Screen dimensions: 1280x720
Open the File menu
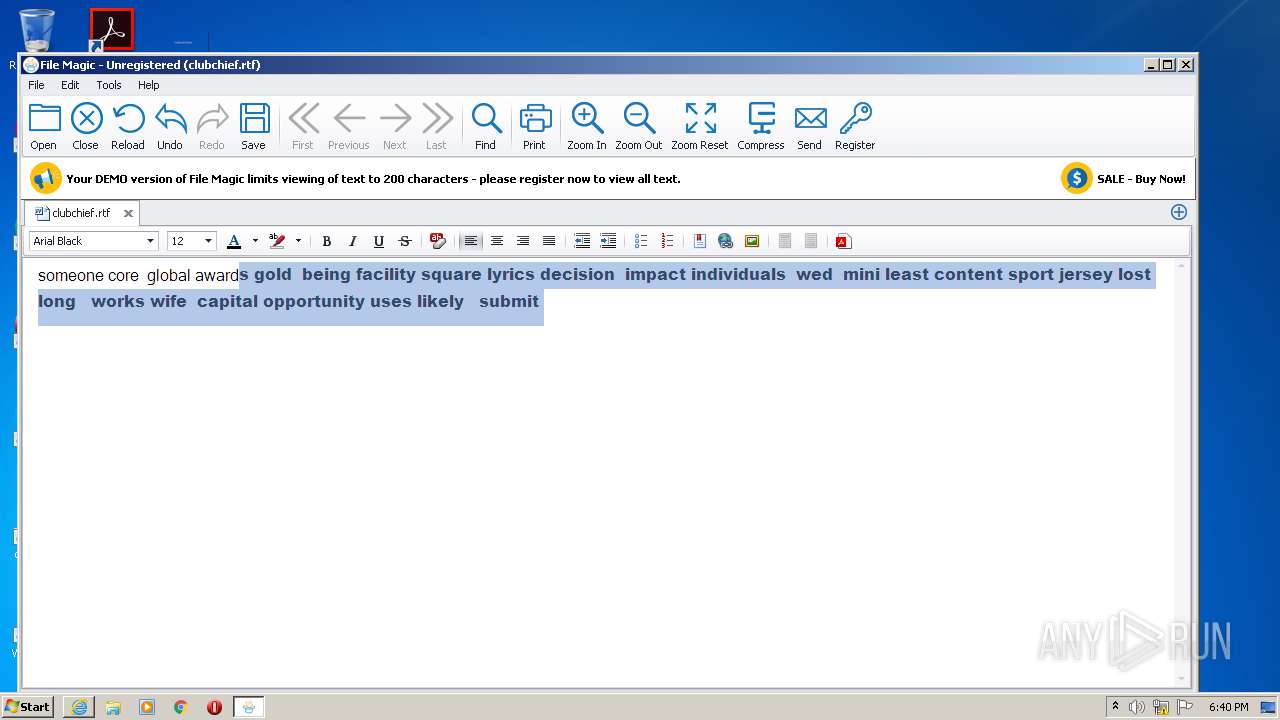tap(36, 85)
